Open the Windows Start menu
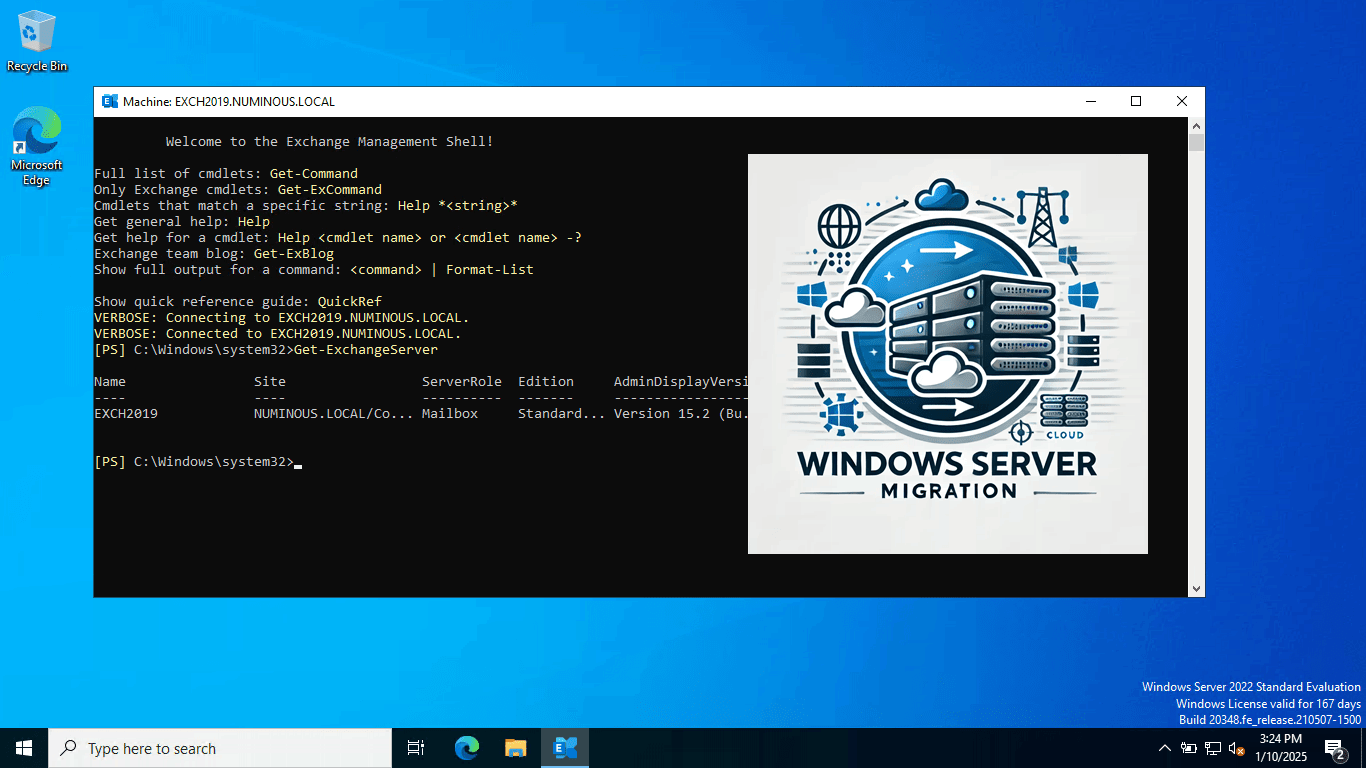Viewport: 1366px width, 768px height. tap(24, 748)
